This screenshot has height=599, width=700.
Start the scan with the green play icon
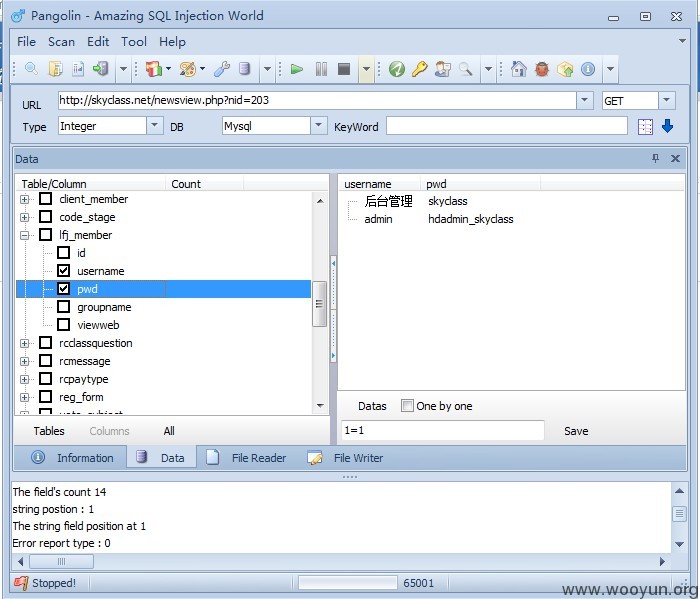pyautogui.click(x=297, y=69)
